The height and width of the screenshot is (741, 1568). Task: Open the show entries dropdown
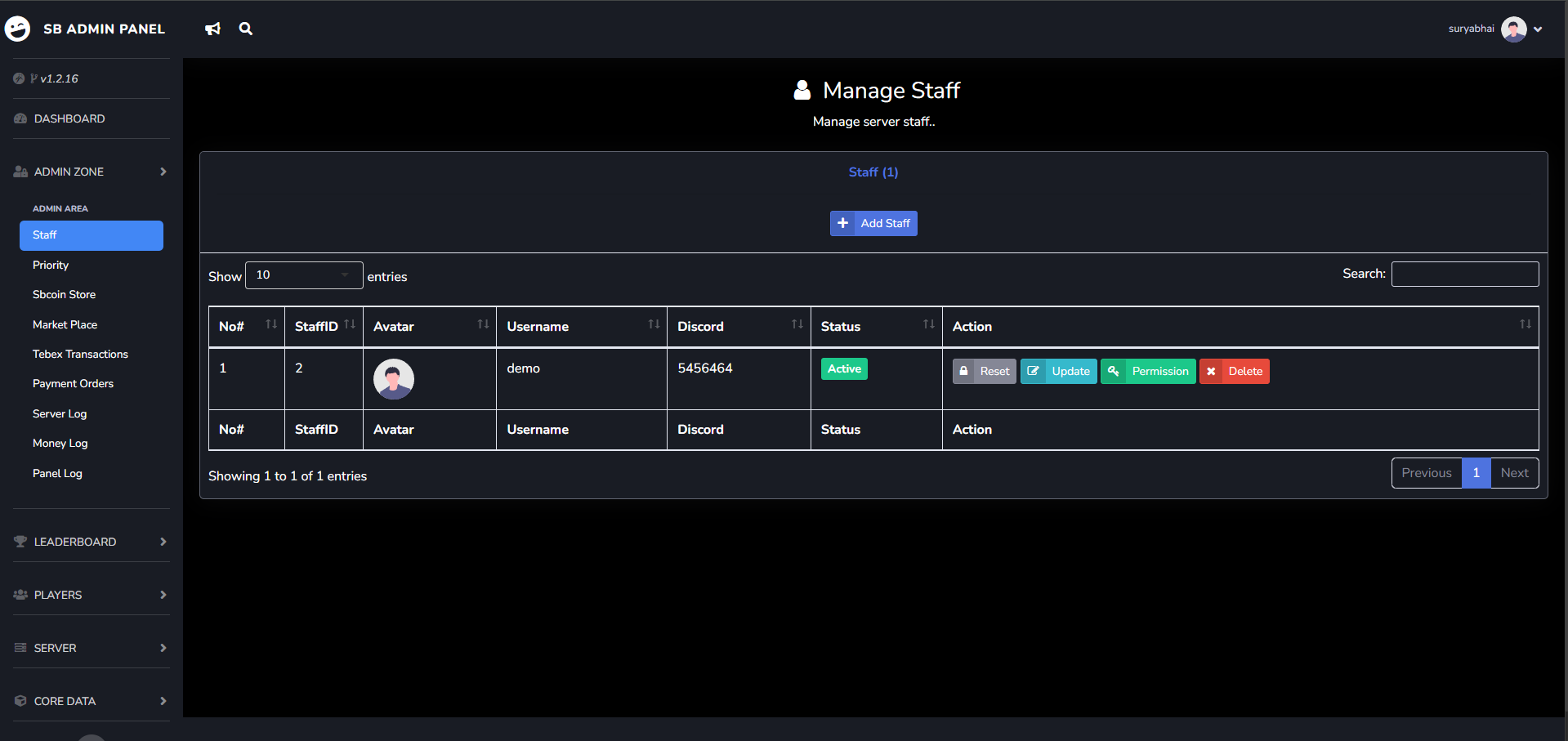304,275
